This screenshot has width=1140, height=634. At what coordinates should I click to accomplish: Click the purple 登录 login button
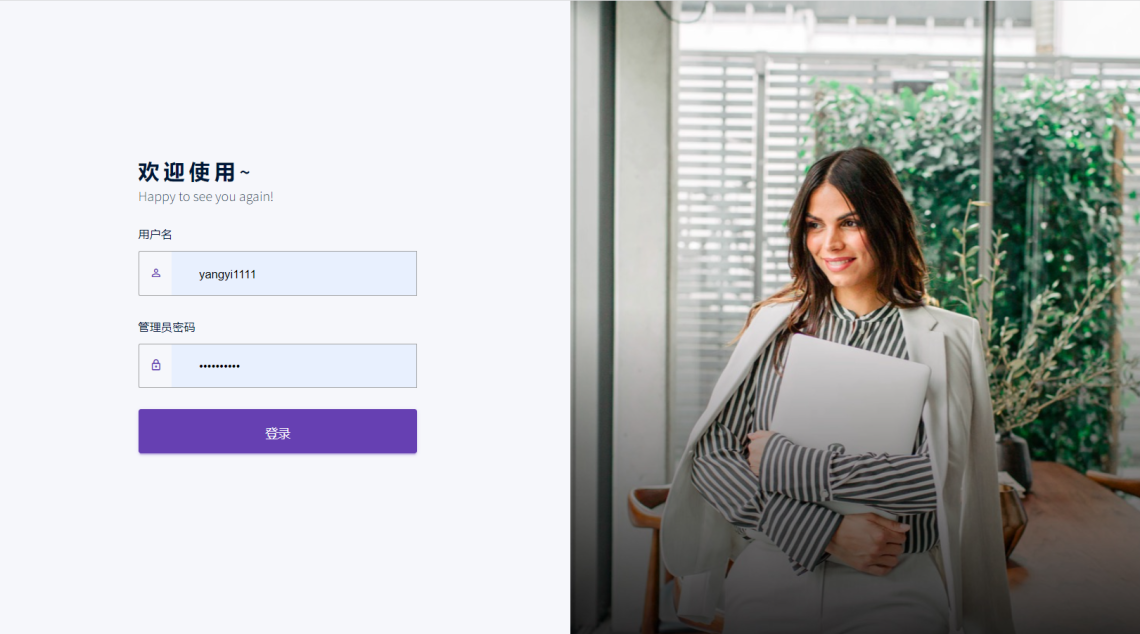[x=278, y=431]
